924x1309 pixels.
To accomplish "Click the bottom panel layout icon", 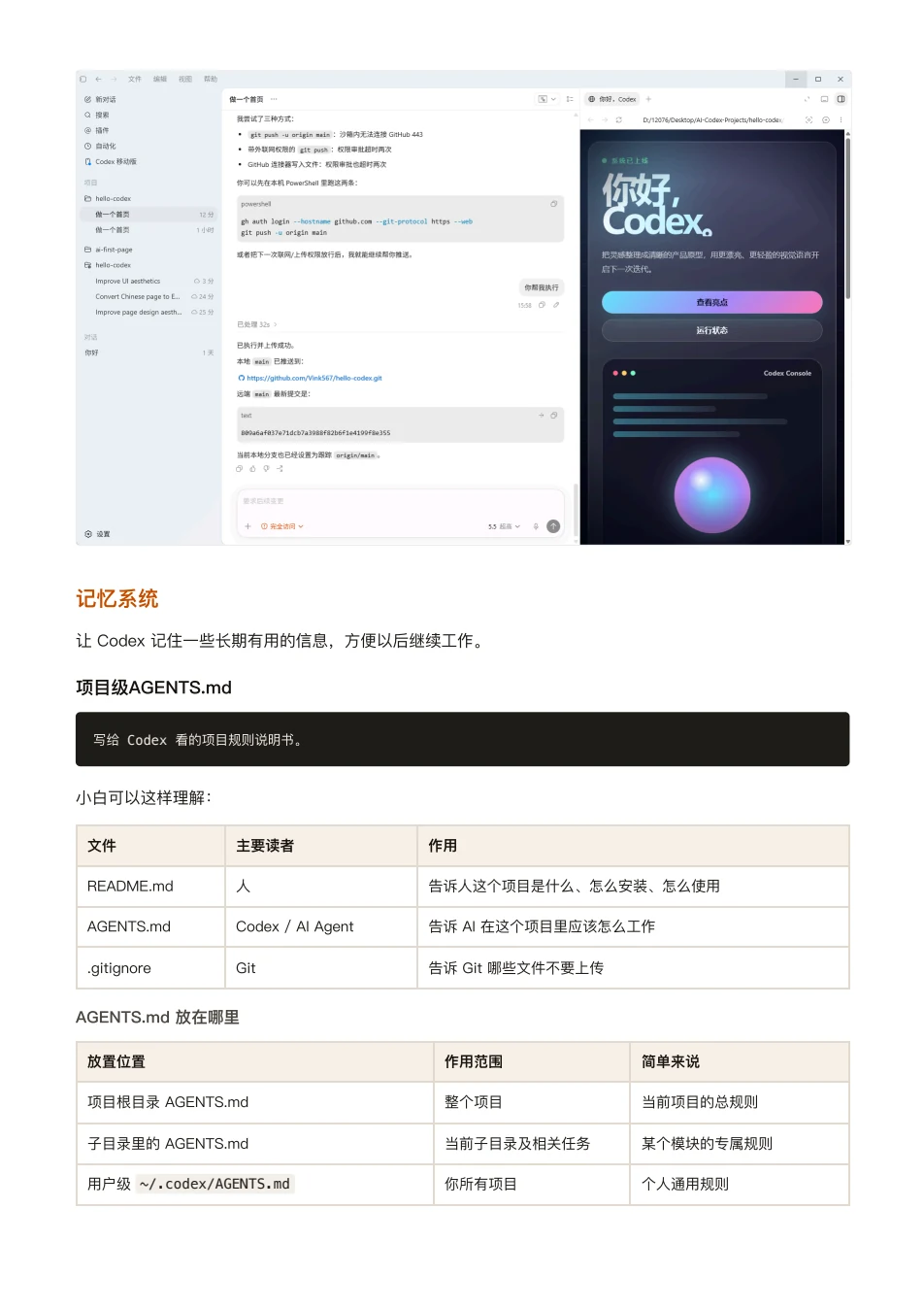I will pyautogui.click(x=824, y=99).
